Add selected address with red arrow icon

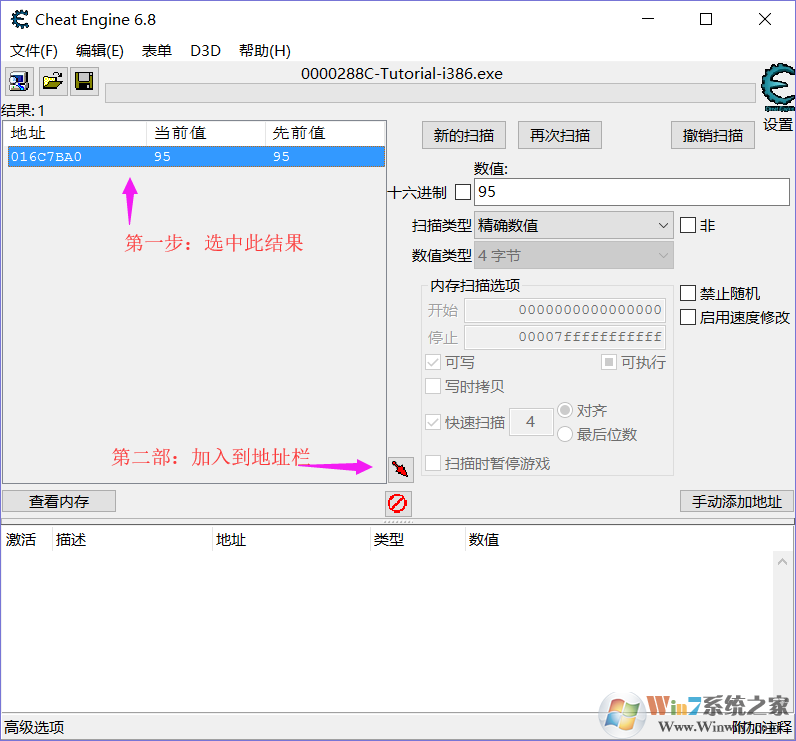[401, 469]
